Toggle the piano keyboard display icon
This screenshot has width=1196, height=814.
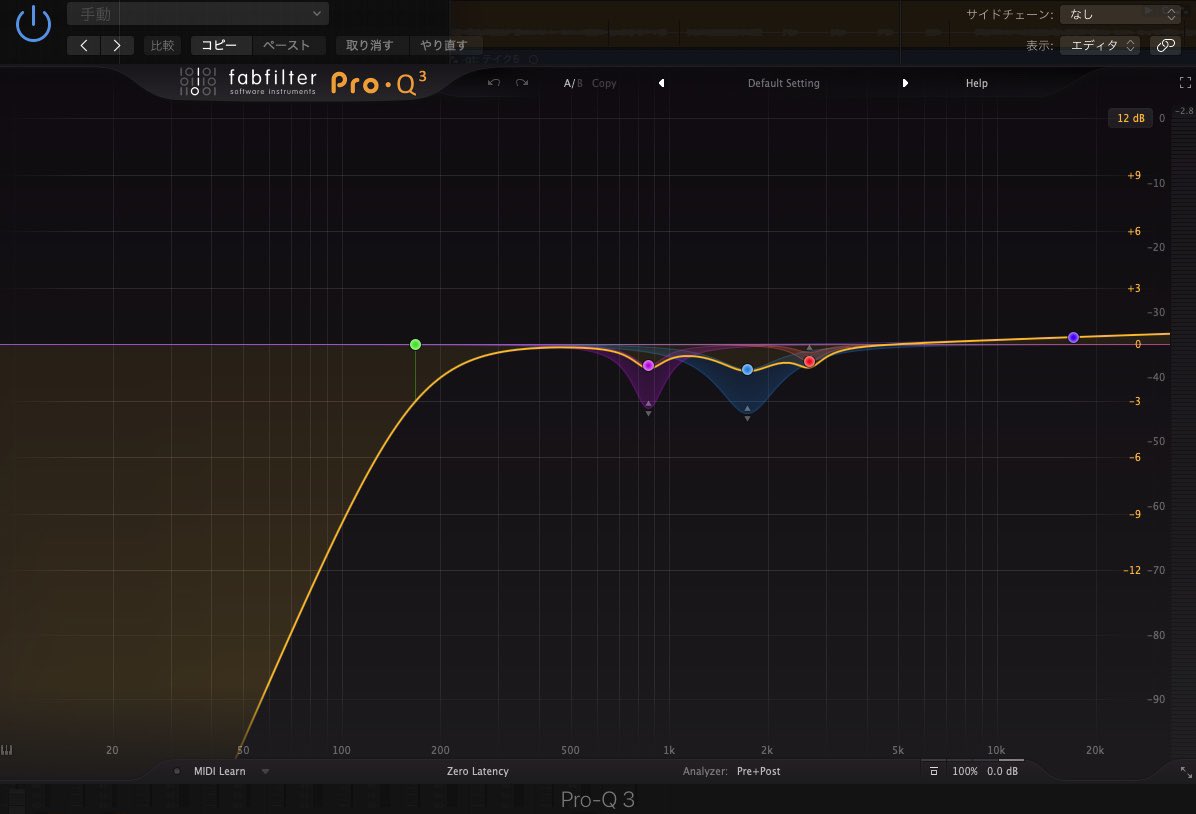[x=7, y=750]
